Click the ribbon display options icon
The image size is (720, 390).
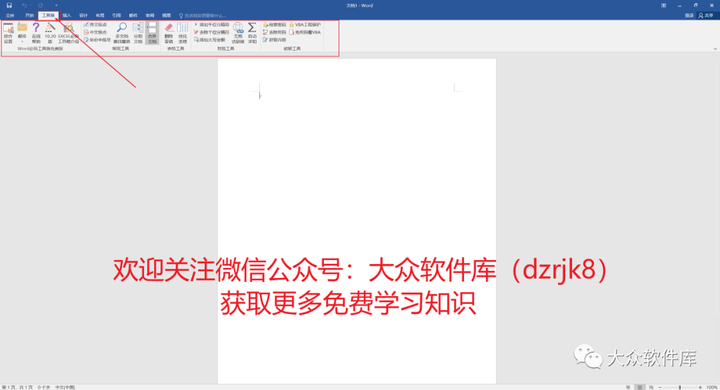coord(664,6)
